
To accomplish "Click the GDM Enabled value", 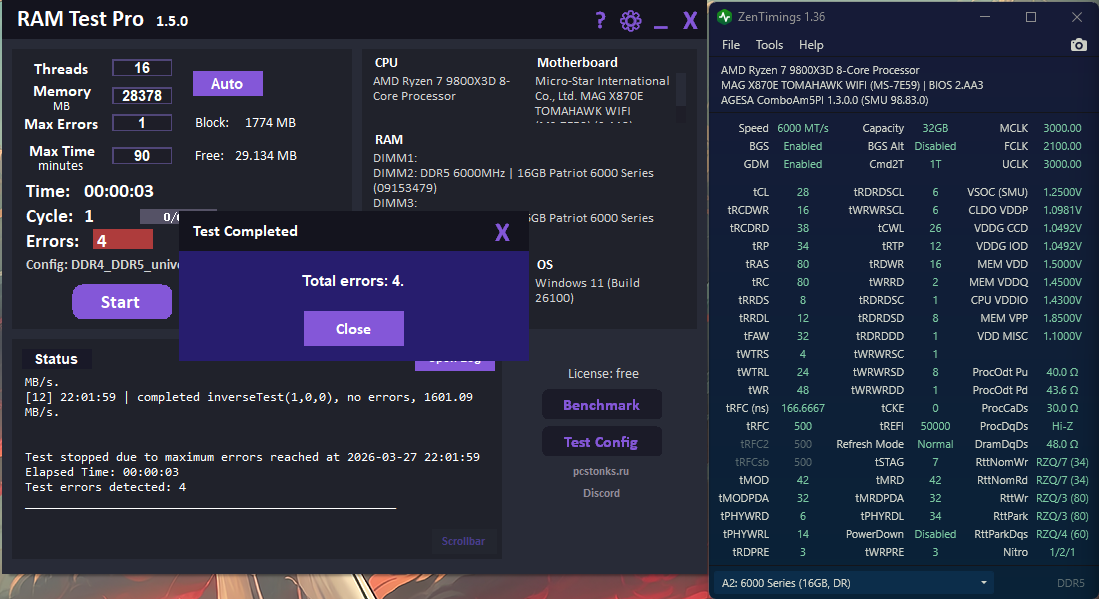I will [x=803, y=164].
